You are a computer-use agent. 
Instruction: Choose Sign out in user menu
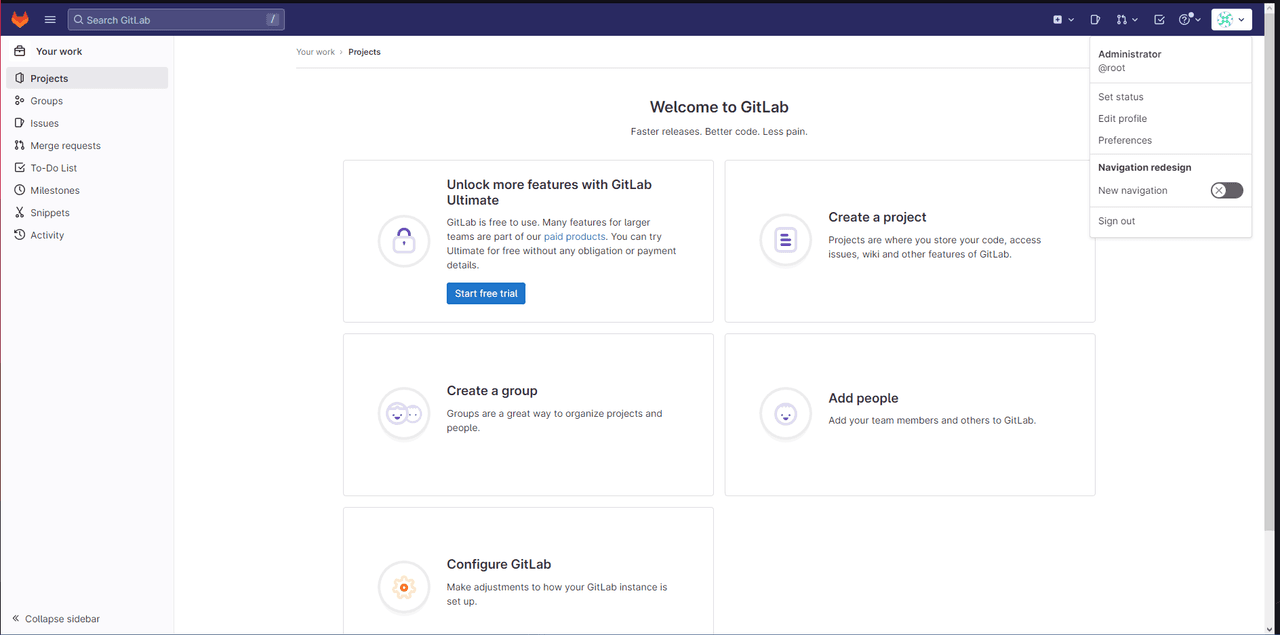click(1116, 221)
